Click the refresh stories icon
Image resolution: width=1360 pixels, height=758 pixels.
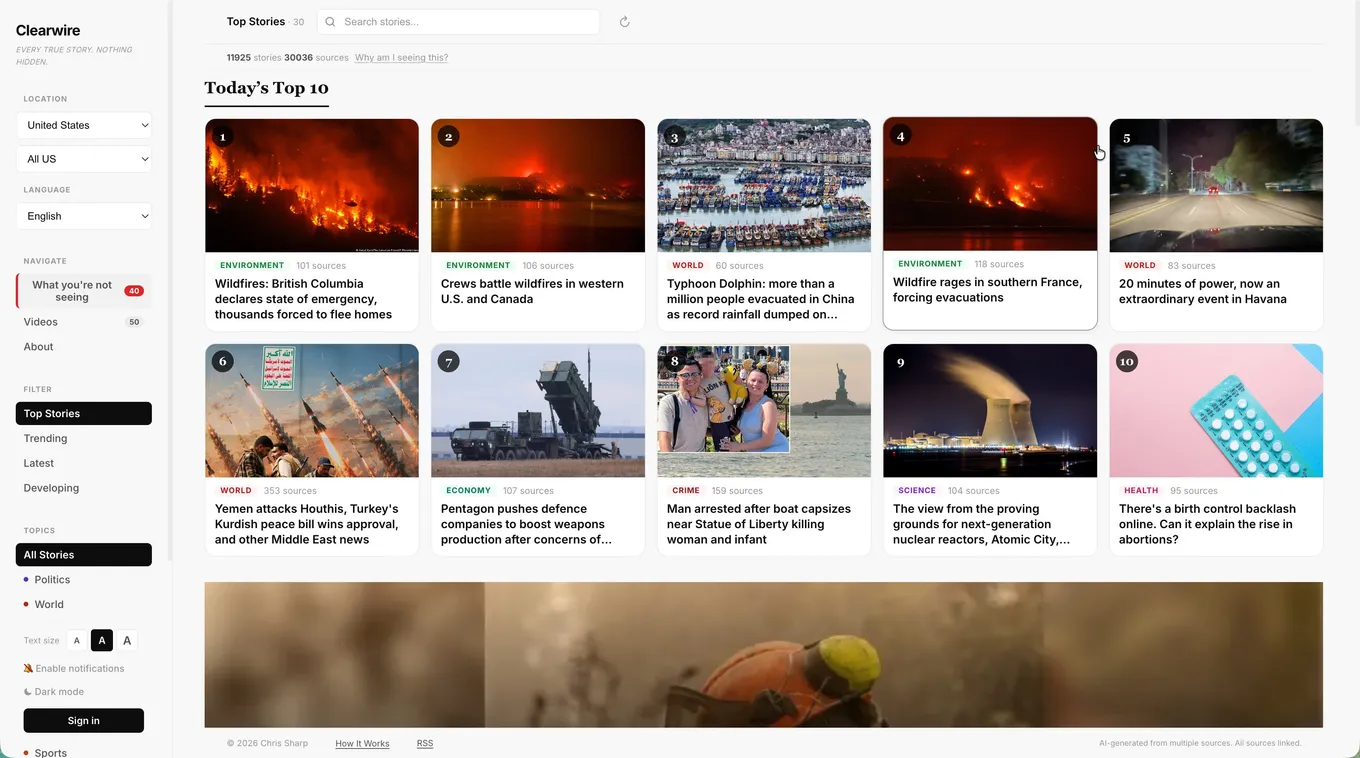(x=624, y=22)
